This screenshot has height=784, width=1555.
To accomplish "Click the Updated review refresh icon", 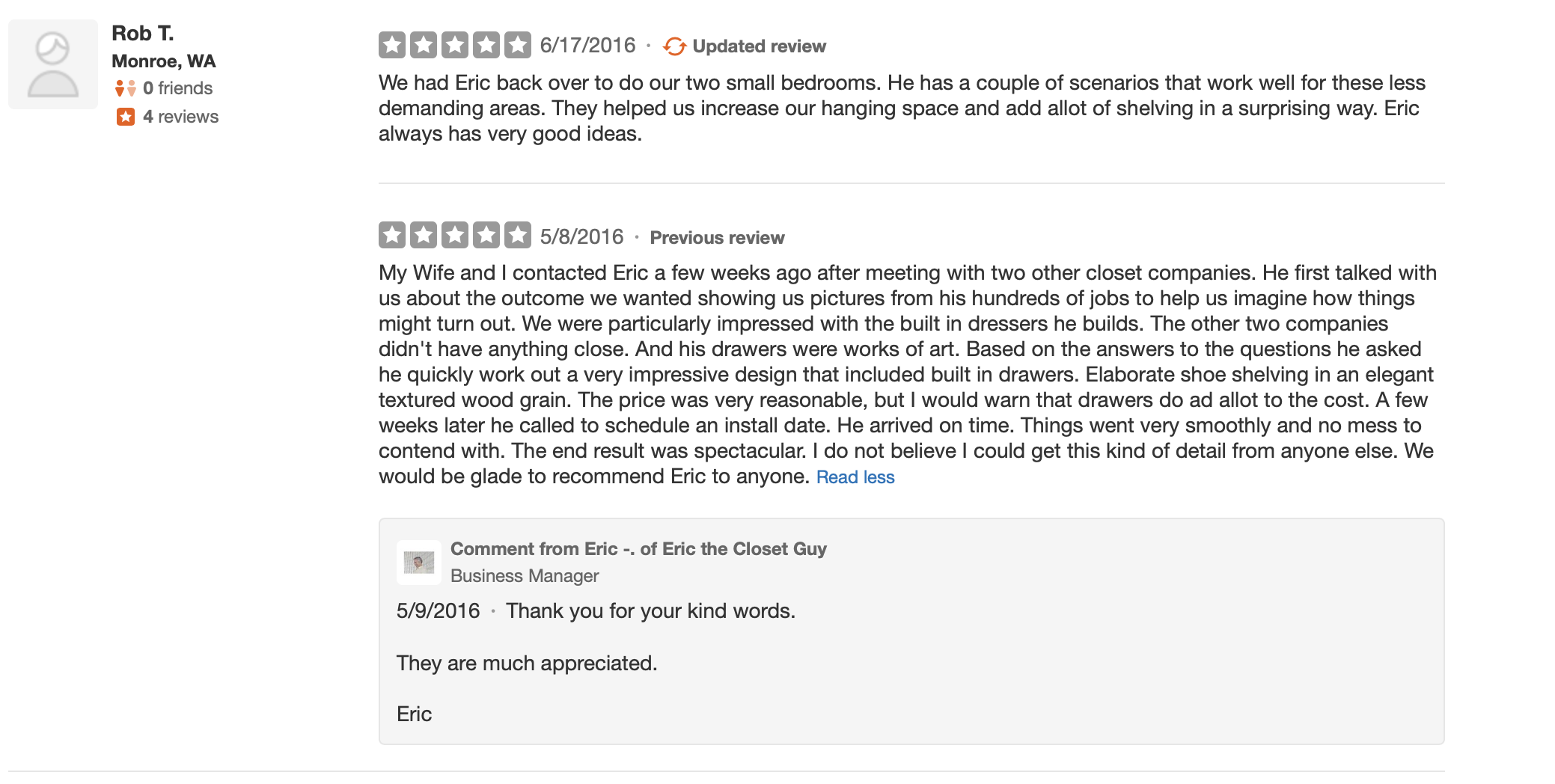I will coord(674,46).
